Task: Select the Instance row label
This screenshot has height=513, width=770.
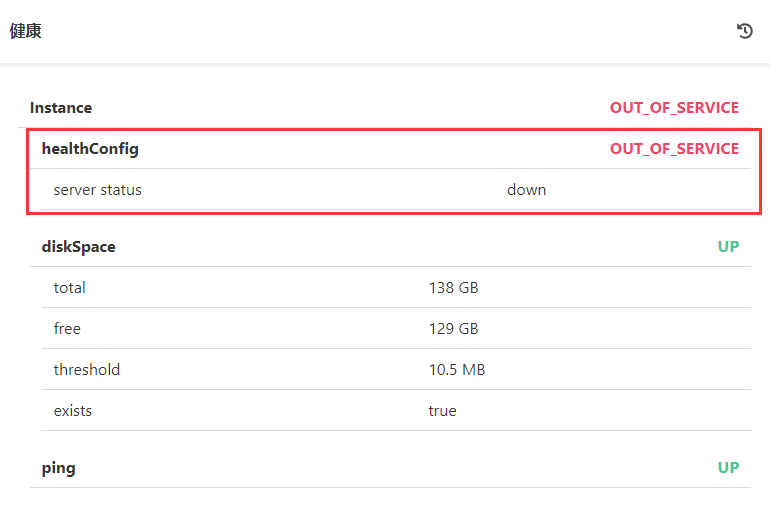Action: point(61,107)
